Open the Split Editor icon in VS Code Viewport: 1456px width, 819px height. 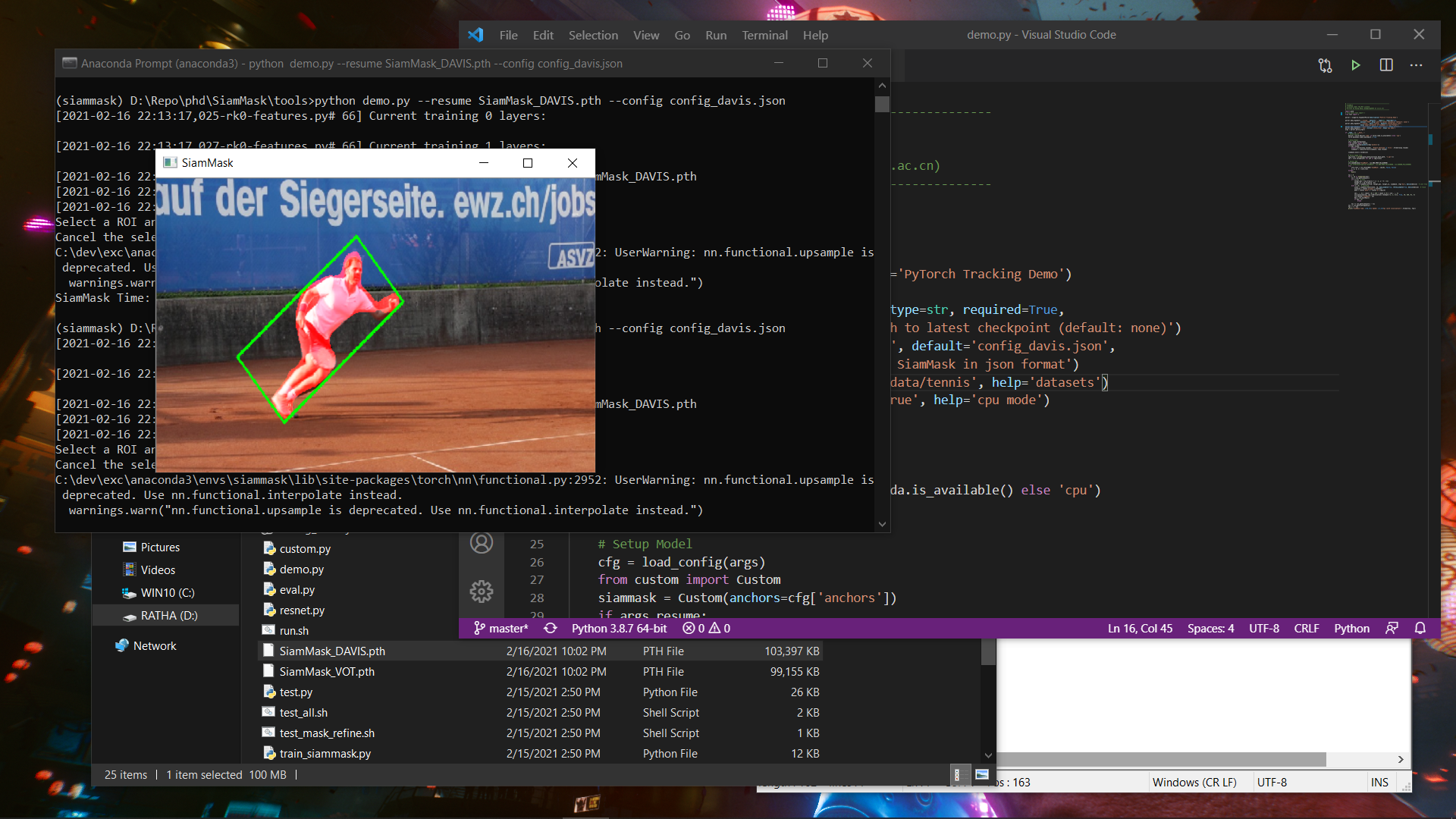1386,65
